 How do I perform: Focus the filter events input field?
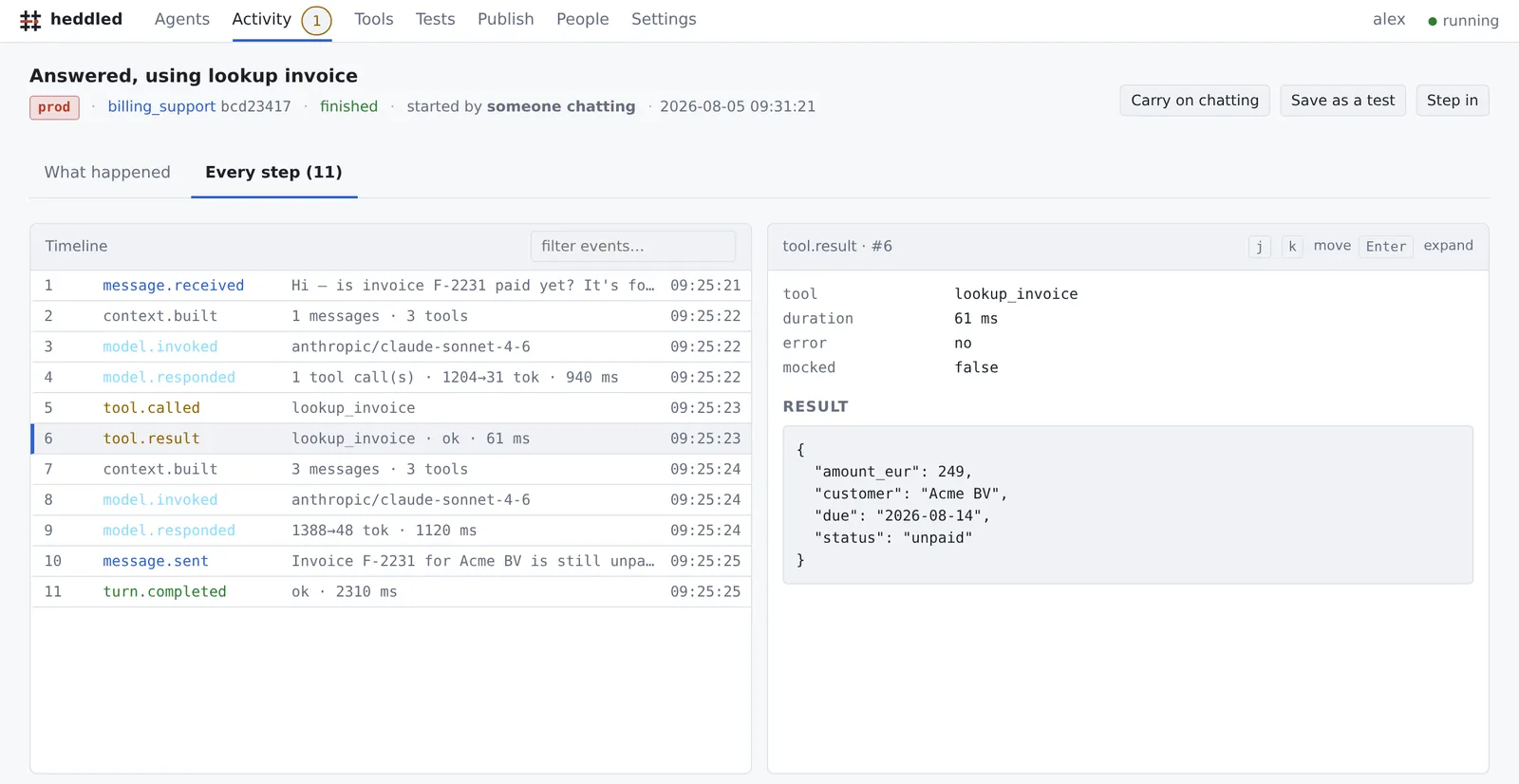633,246
